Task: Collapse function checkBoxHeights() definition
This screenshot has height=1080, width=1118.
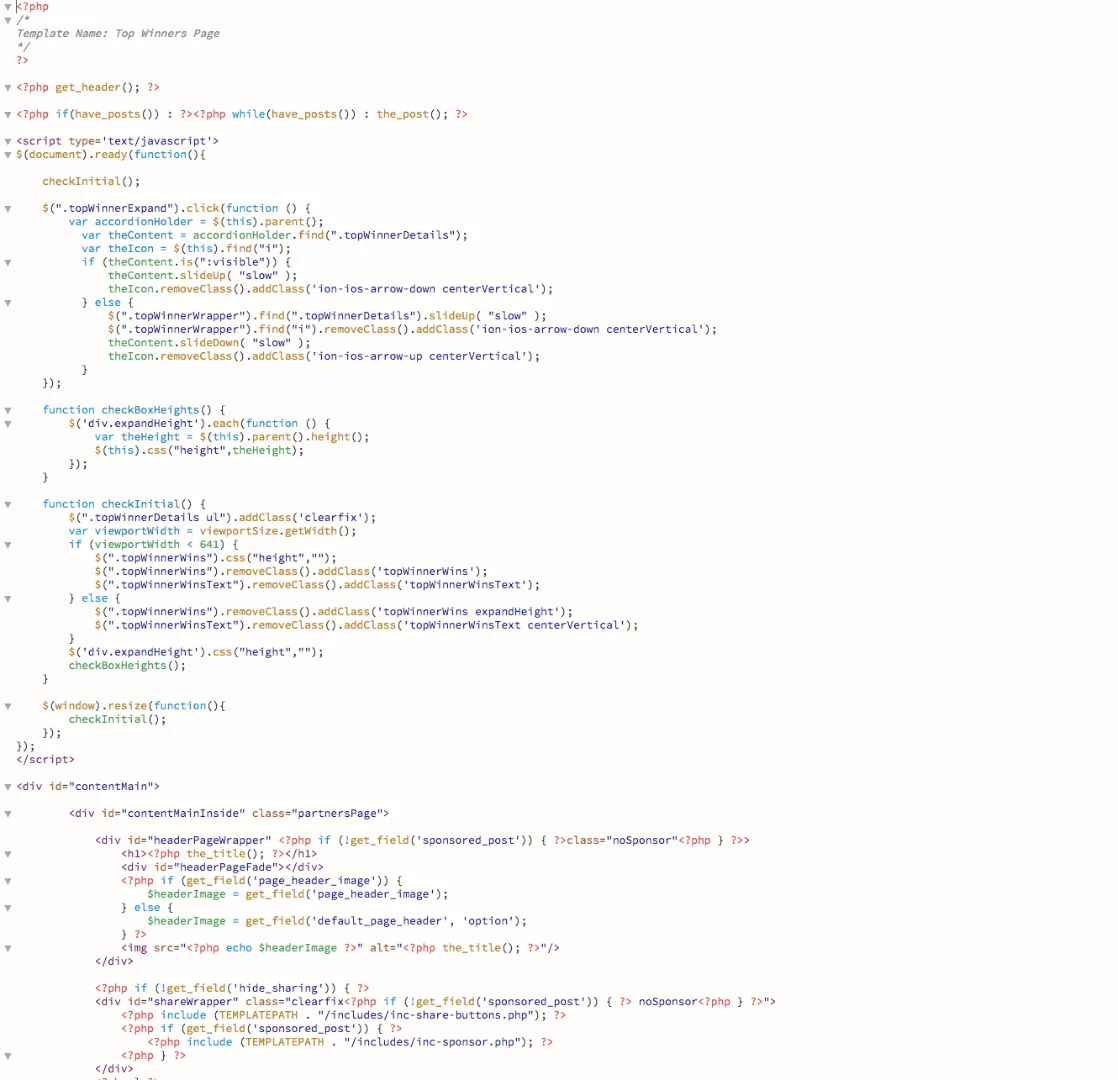Action: [x=8, y=411]
